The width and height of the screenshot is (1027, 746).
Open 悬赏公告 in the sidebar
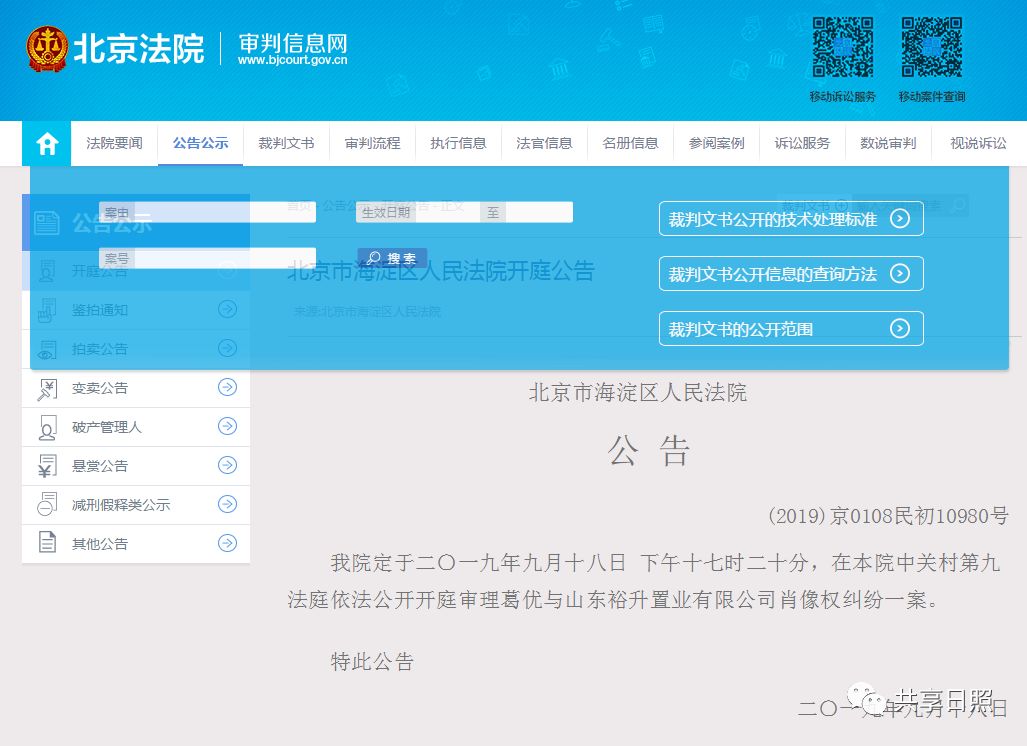[x=136, y=466]
